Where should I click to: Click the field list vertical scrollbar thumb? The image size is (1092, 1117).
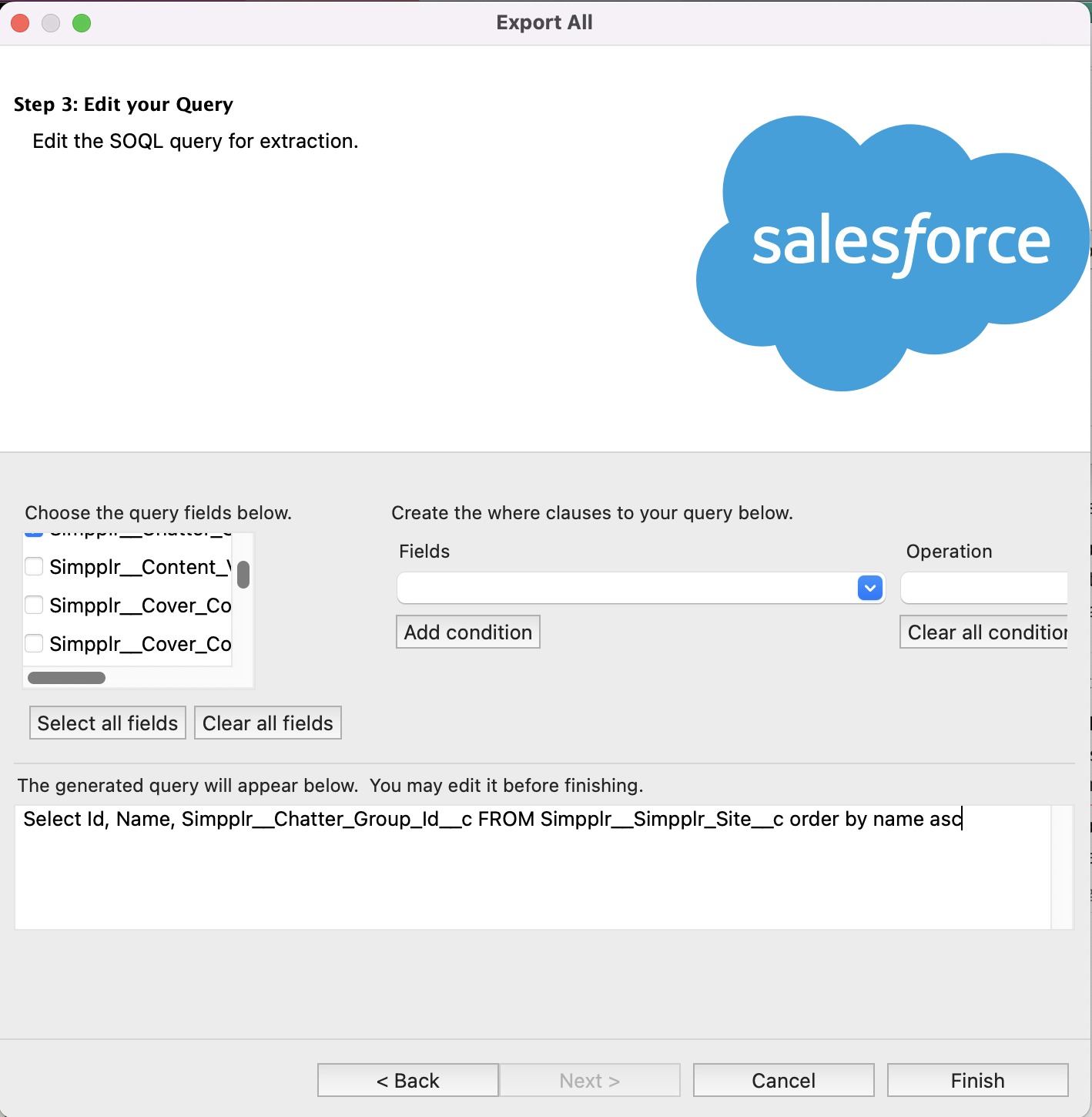[x=243, y=575]
